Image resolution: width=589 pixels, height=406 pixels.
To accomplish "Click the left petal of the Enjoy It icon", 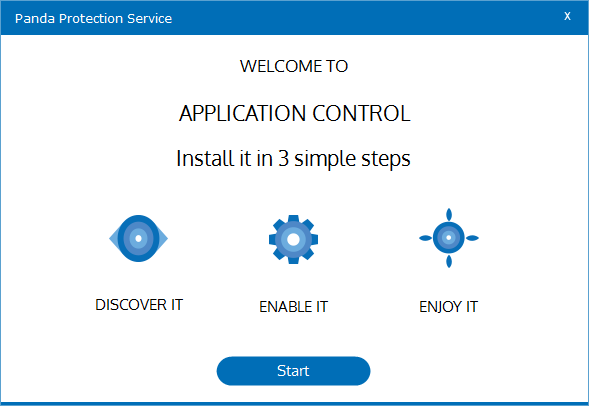I will (426, 238).
